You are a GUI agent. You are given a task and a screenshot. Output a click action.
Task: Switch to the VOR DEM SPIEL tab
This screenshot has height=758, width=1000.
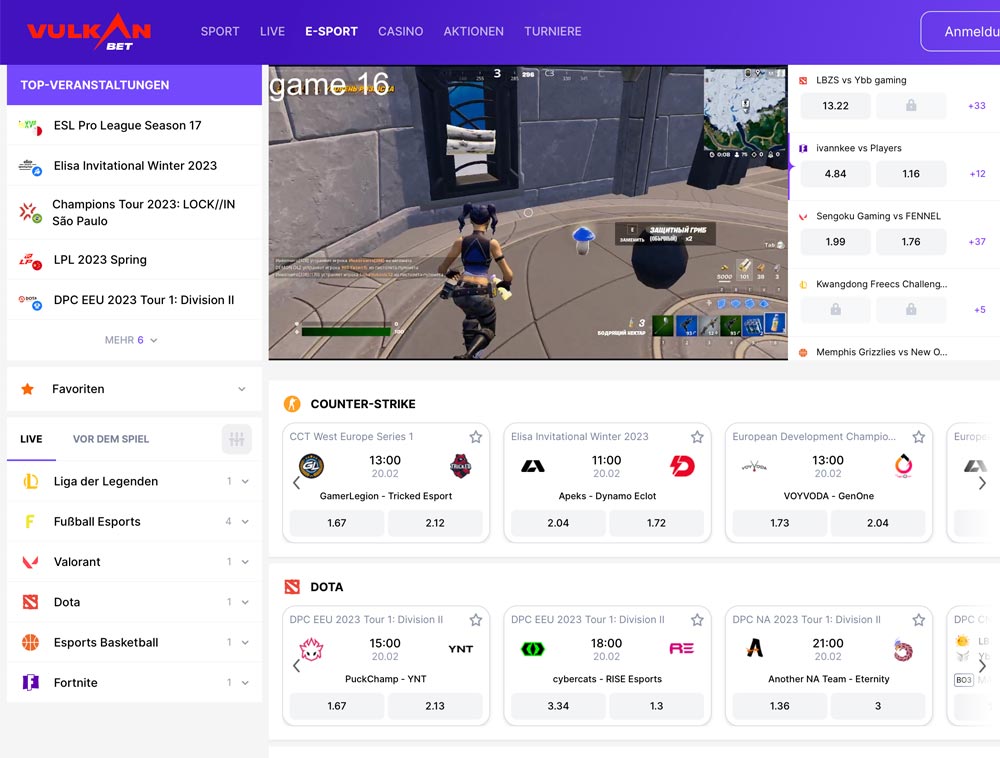[111, 439]
